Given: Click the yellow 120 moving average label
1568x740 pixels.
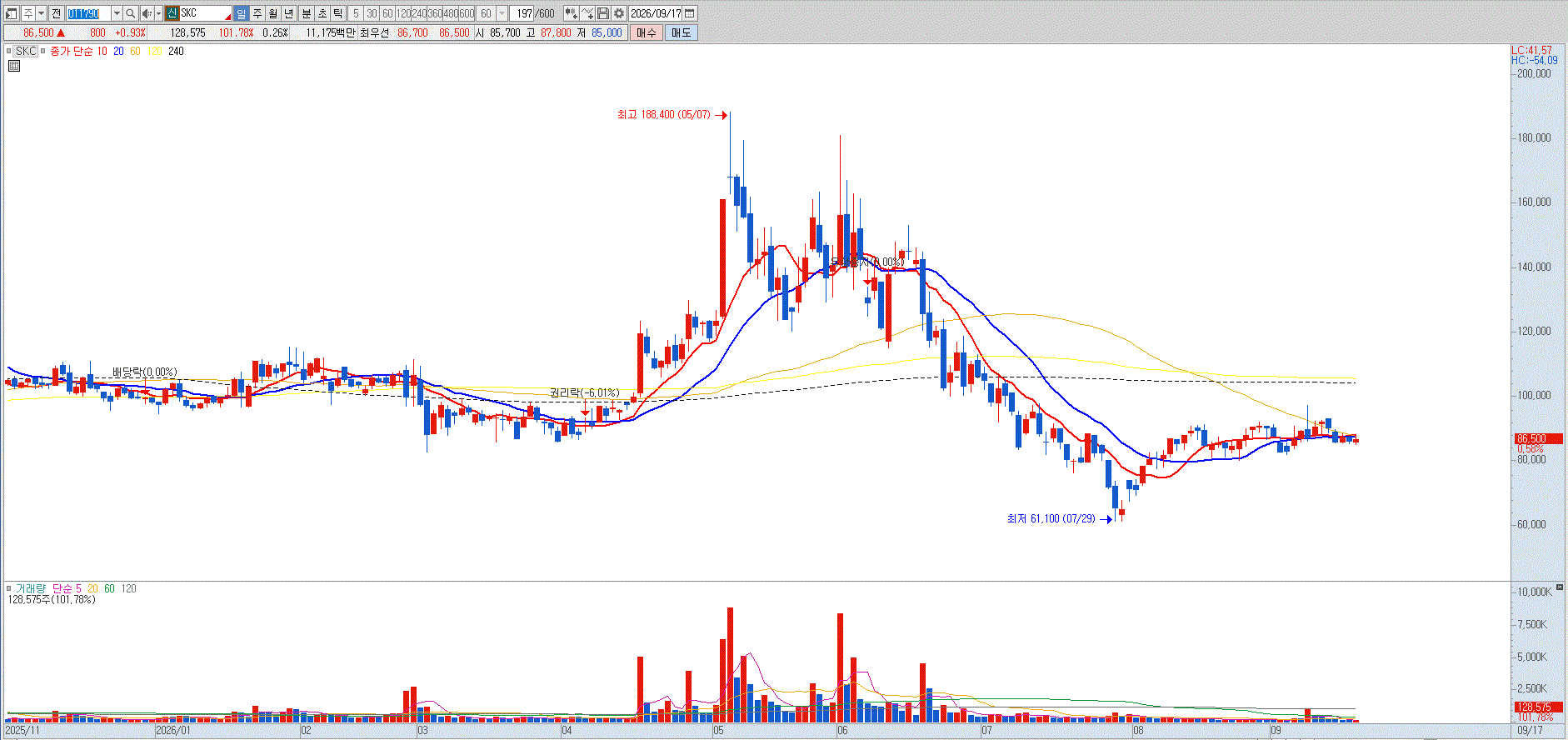Looking at the screenshot, I should (x=155, y=51).
